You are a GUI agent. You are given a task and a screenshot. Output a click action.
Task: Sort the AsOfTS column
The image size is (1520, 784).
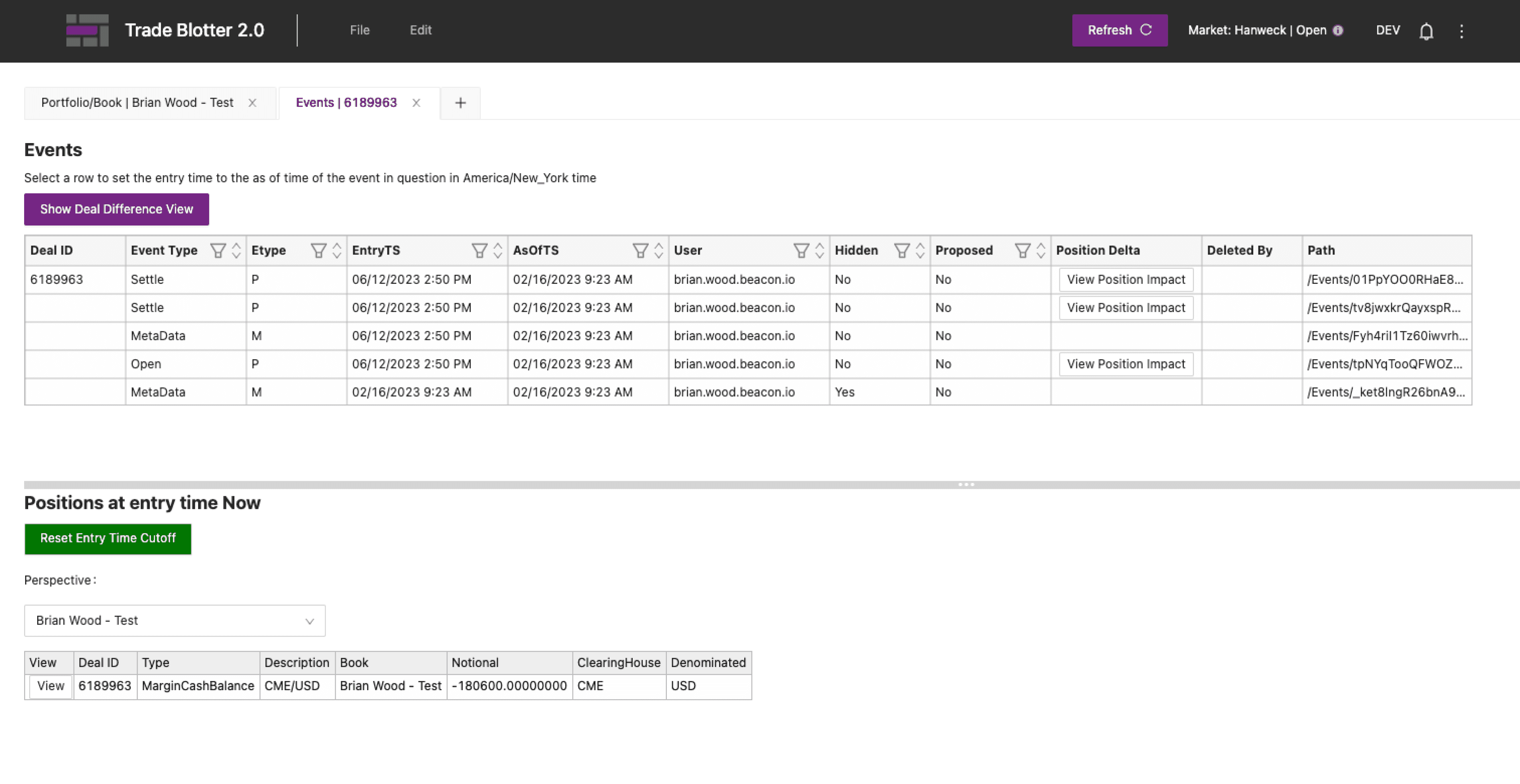coord(658,251)
